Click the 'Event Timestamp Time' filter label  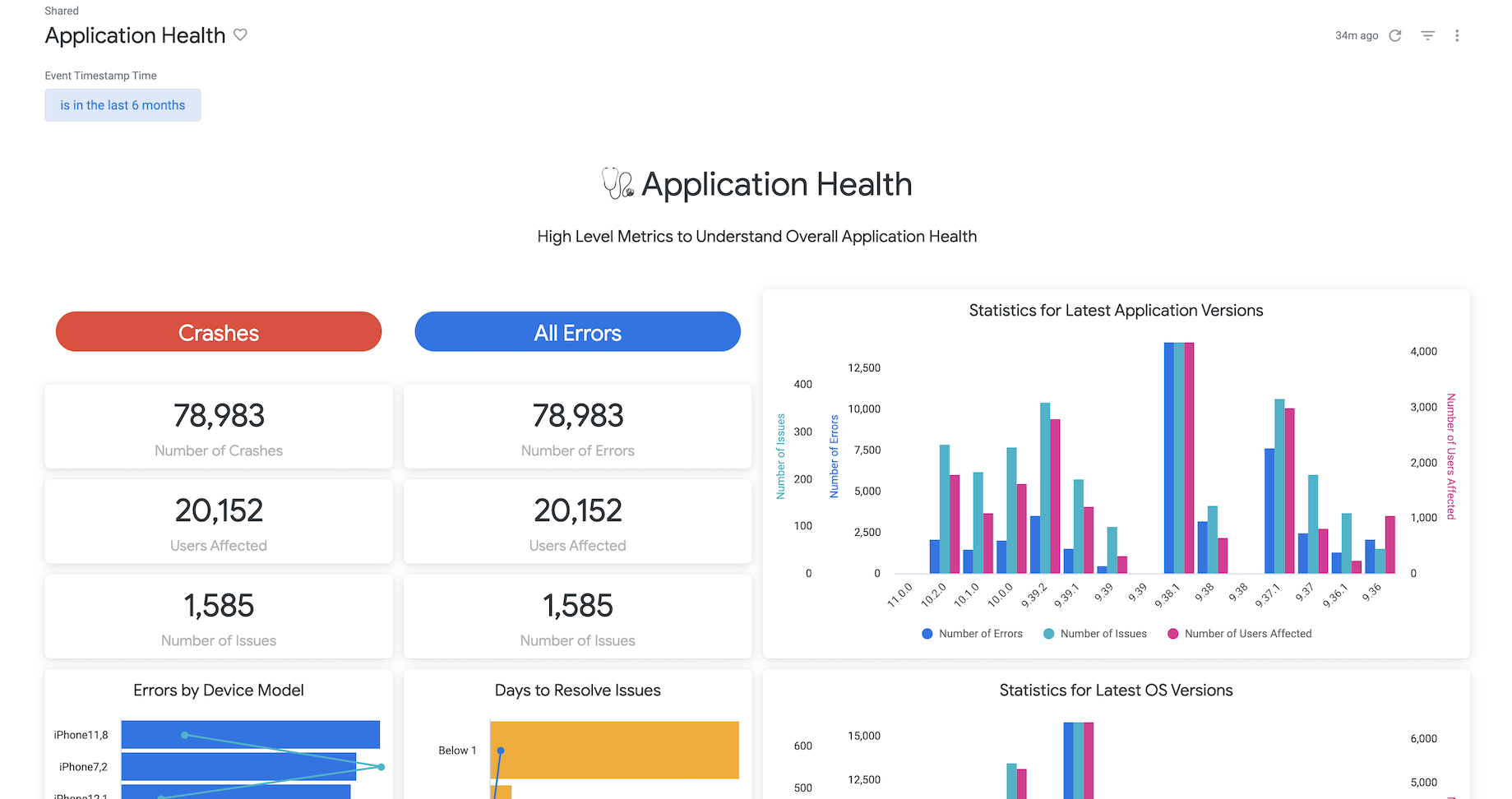(100, 76)
